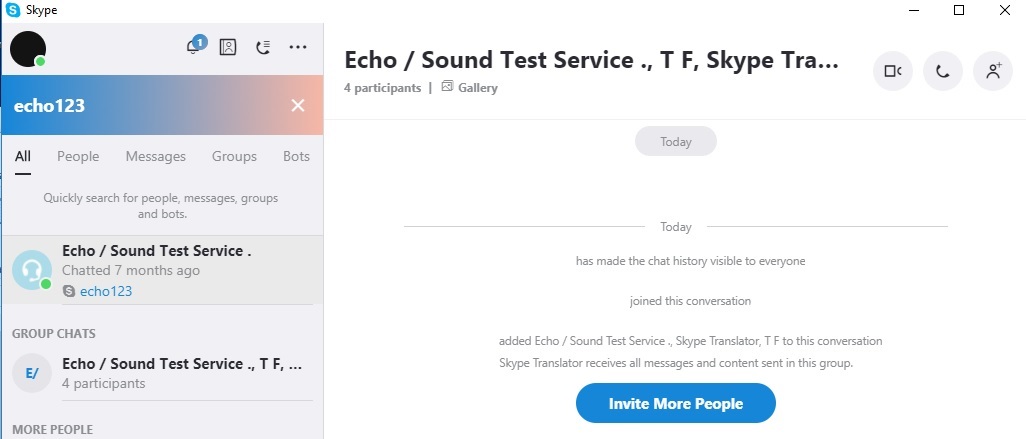The height and width of the screenshot is (439, 1026).
Task: Click the Invite More People button
Action: pos(675,404)
